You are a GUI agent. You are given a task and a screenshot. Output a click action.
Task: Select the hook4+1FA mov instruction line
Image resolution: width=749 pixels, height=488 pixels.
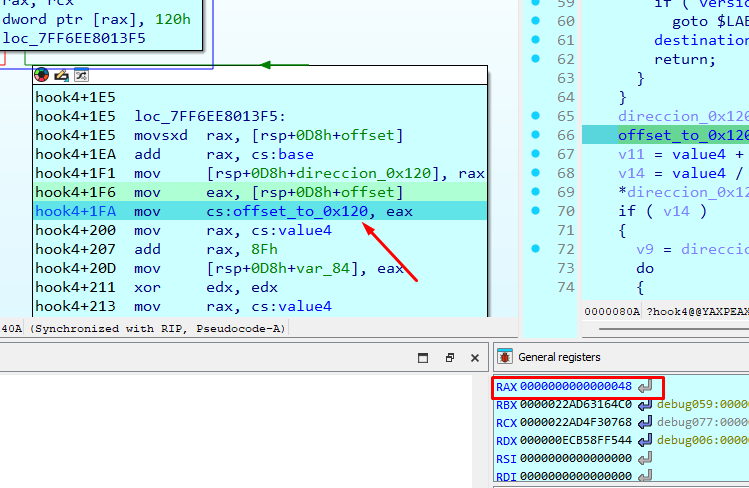pos(260,211)
